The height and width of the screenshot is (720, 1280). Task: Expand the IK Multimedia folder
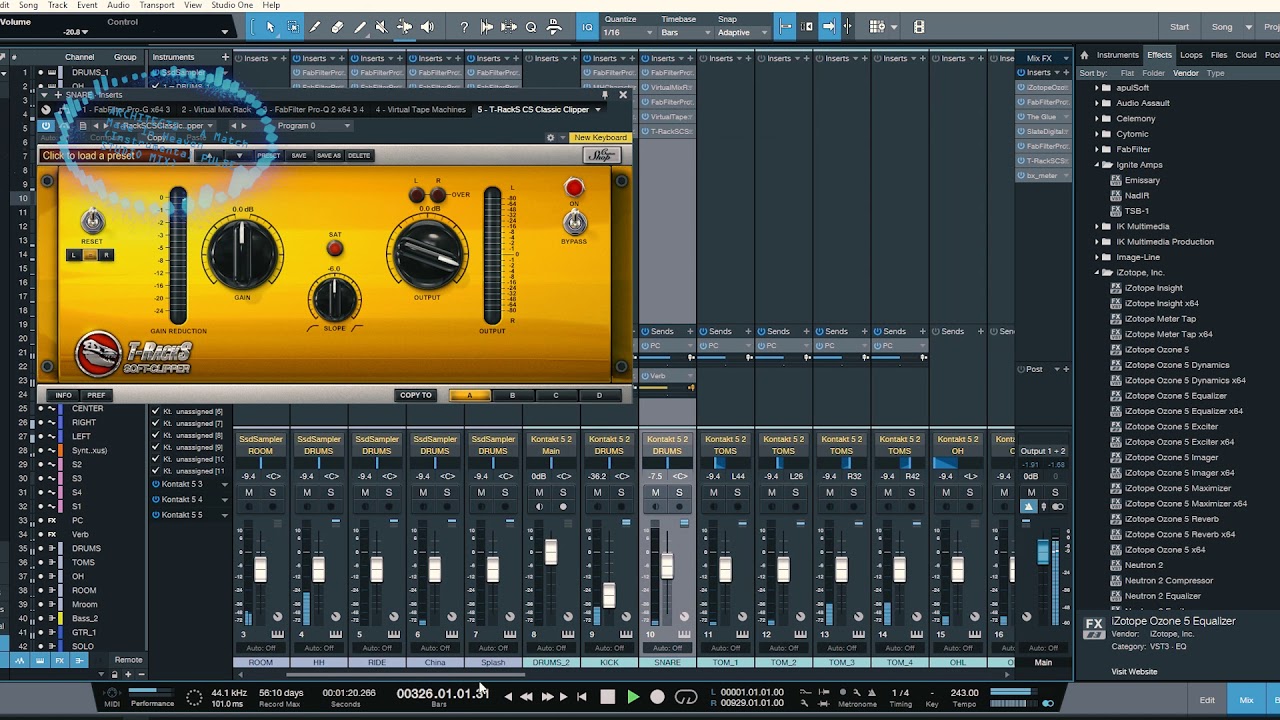[1096, 226]
